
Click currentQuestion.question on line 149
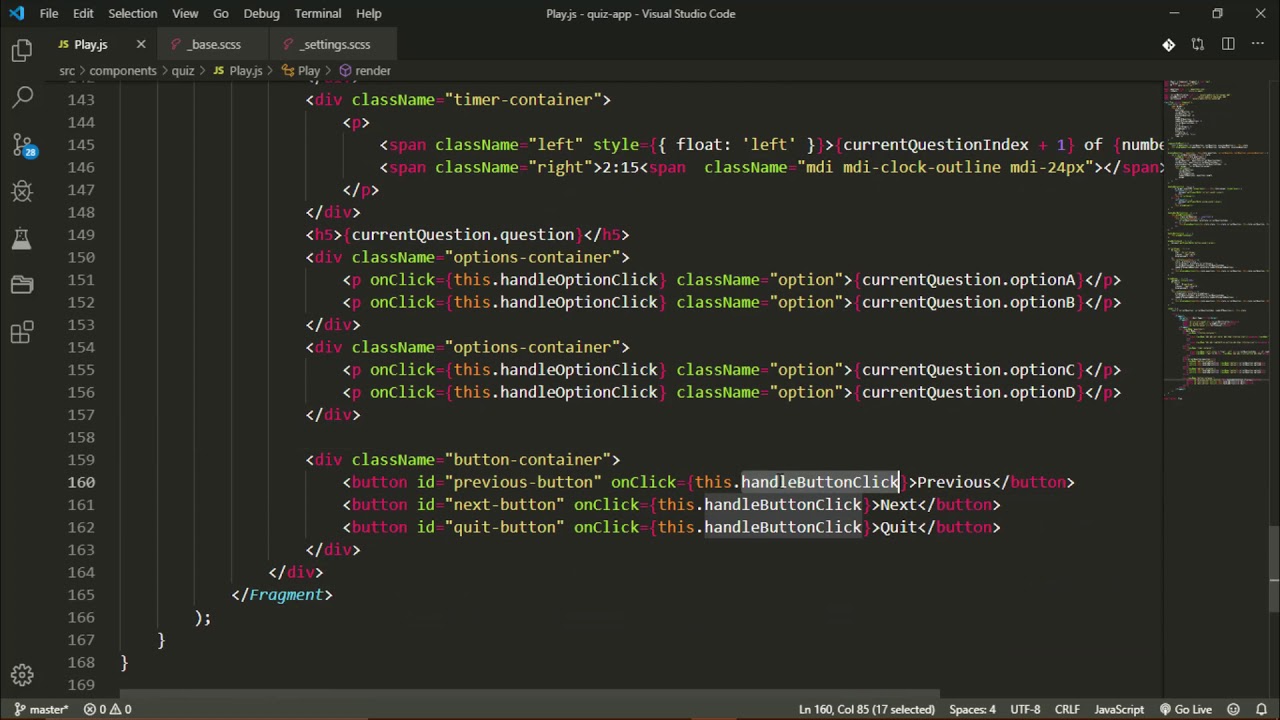(463, 235)
